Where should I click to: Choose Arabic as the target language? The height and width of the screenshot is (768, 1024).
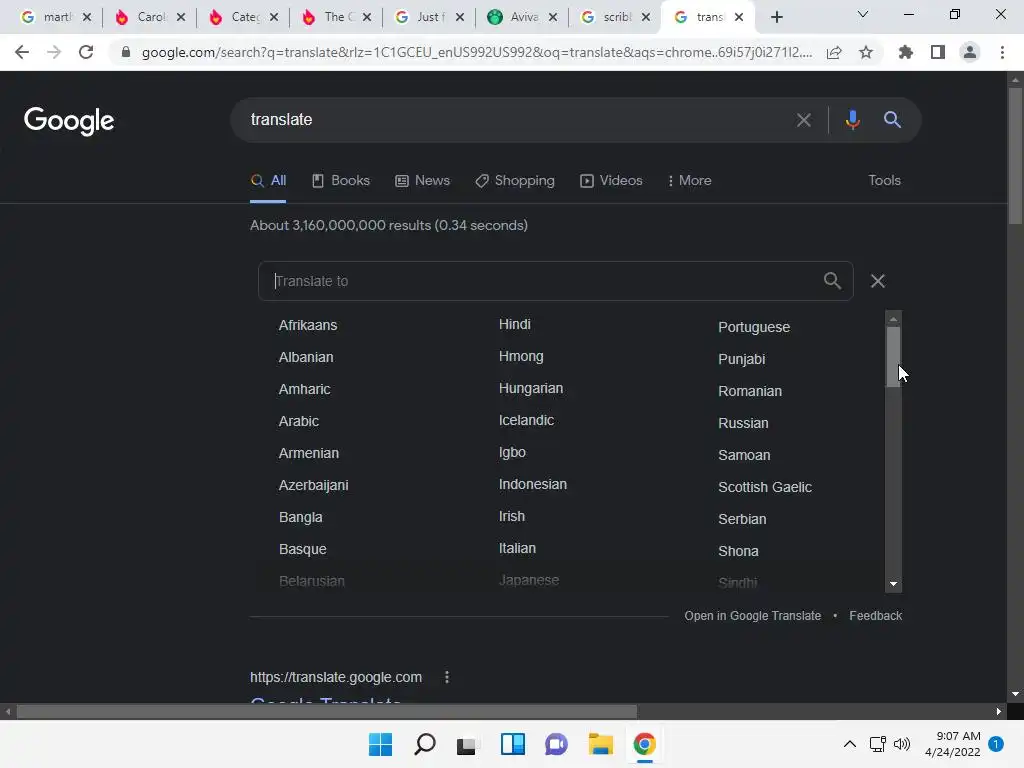(x=298, y=421)
